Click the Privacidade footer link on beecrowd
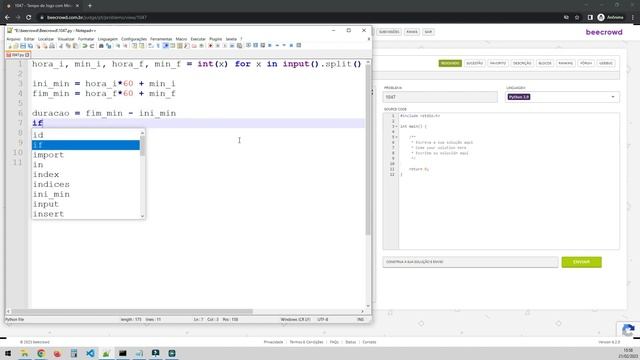The image size is (640, 360). 273,342
